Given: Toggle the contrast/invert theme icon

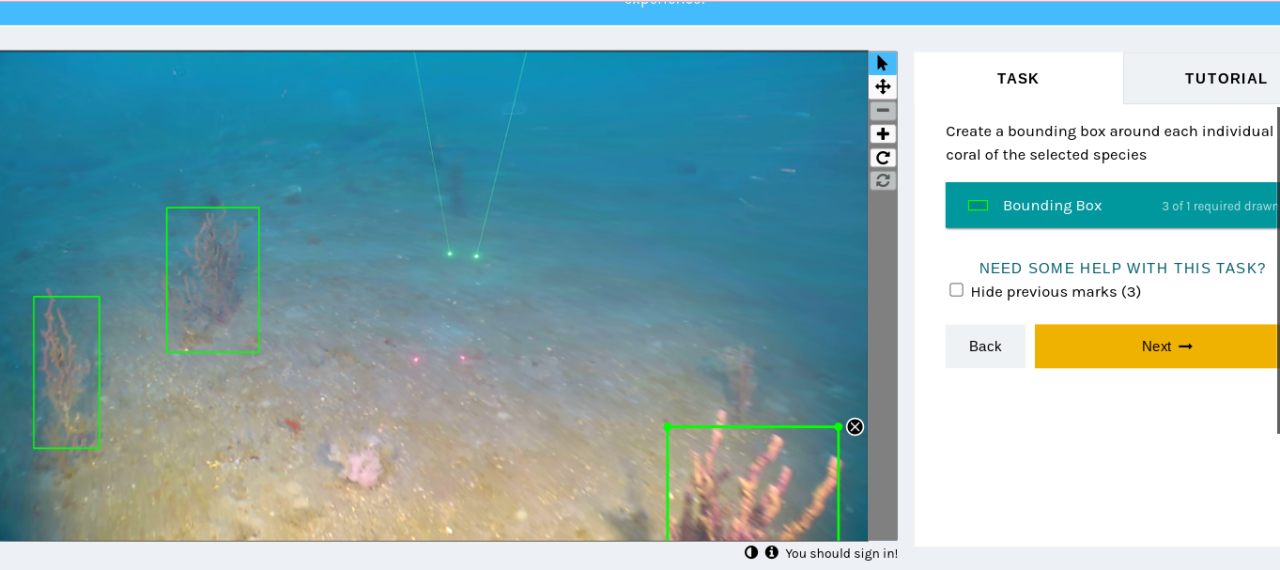Looking at the screenshot, I should pyautogui.click(x=751, y=553).
